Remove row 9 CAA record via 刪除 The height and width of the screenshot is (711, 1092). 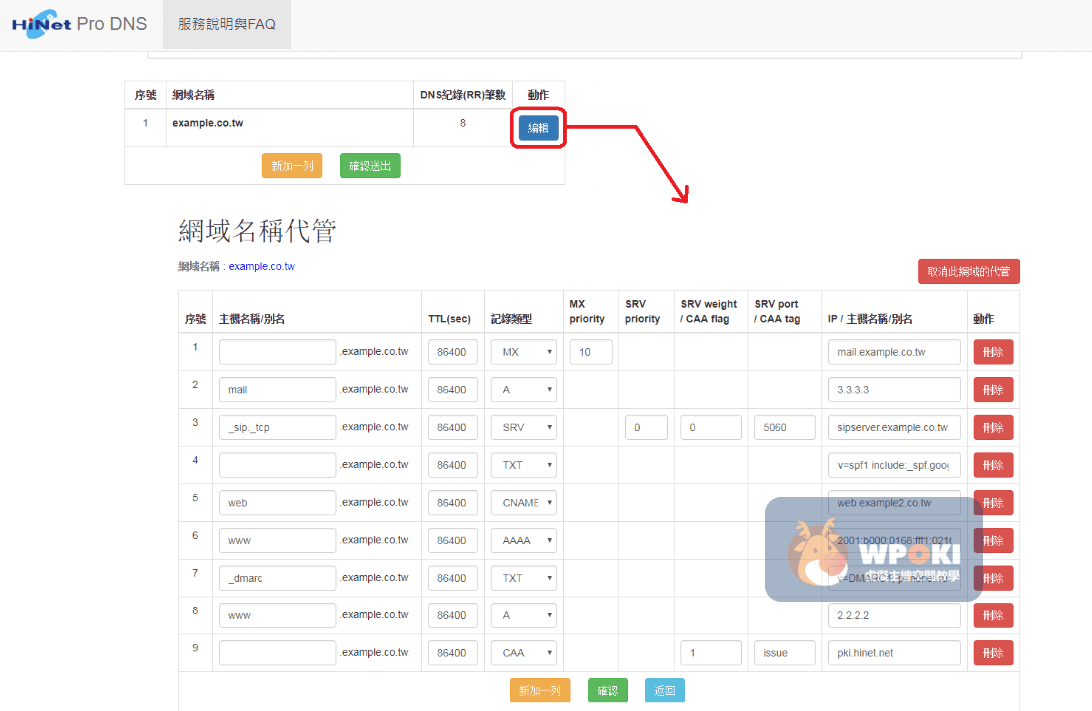coord(993,653)
